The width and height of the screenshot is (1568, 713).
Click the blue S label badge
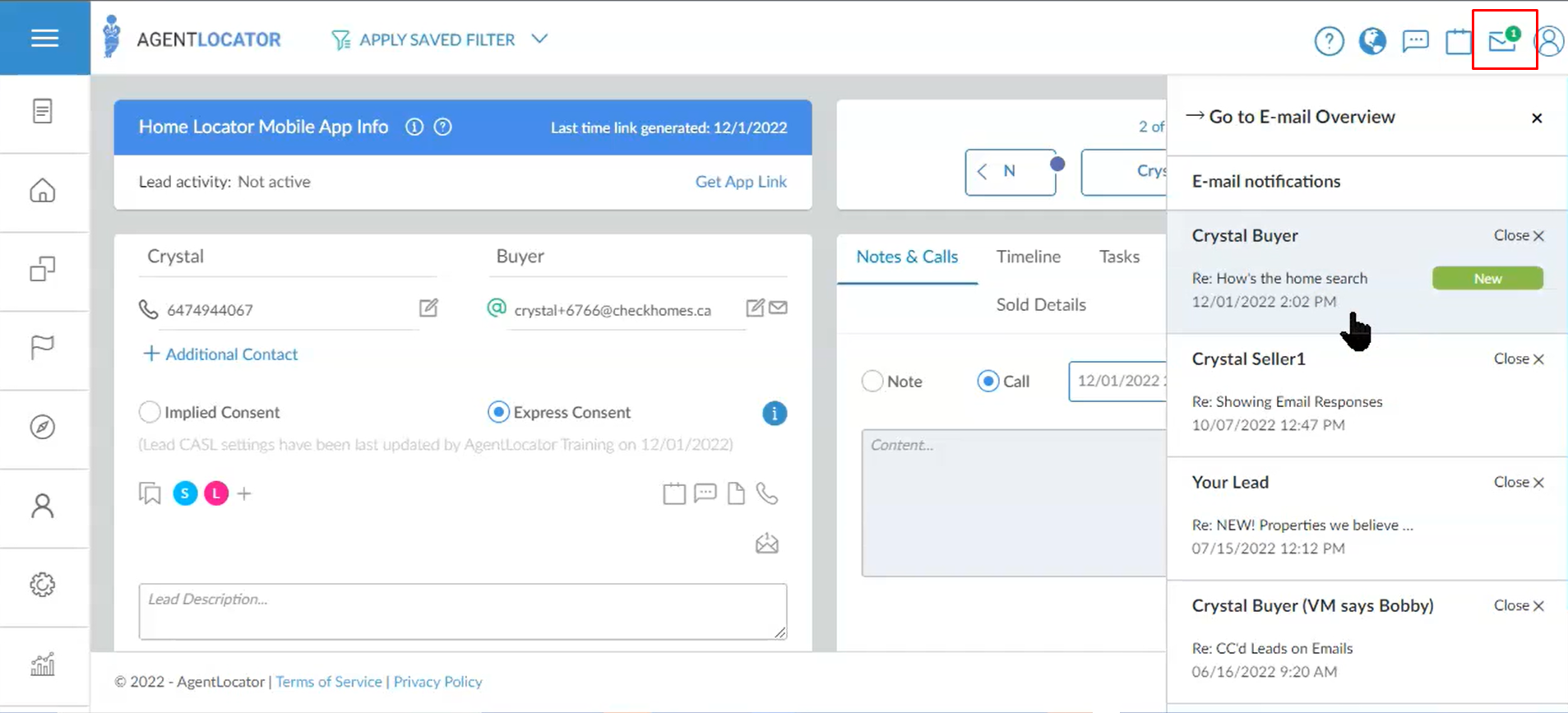click(185, 493)
